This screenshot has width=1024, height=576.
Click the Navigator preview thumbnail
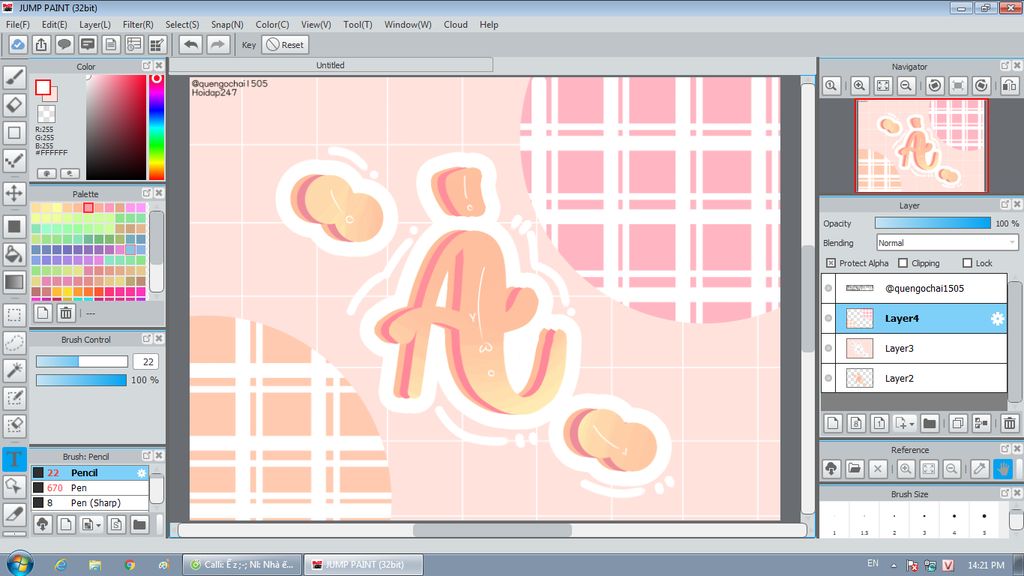click(x=921, y=146)
